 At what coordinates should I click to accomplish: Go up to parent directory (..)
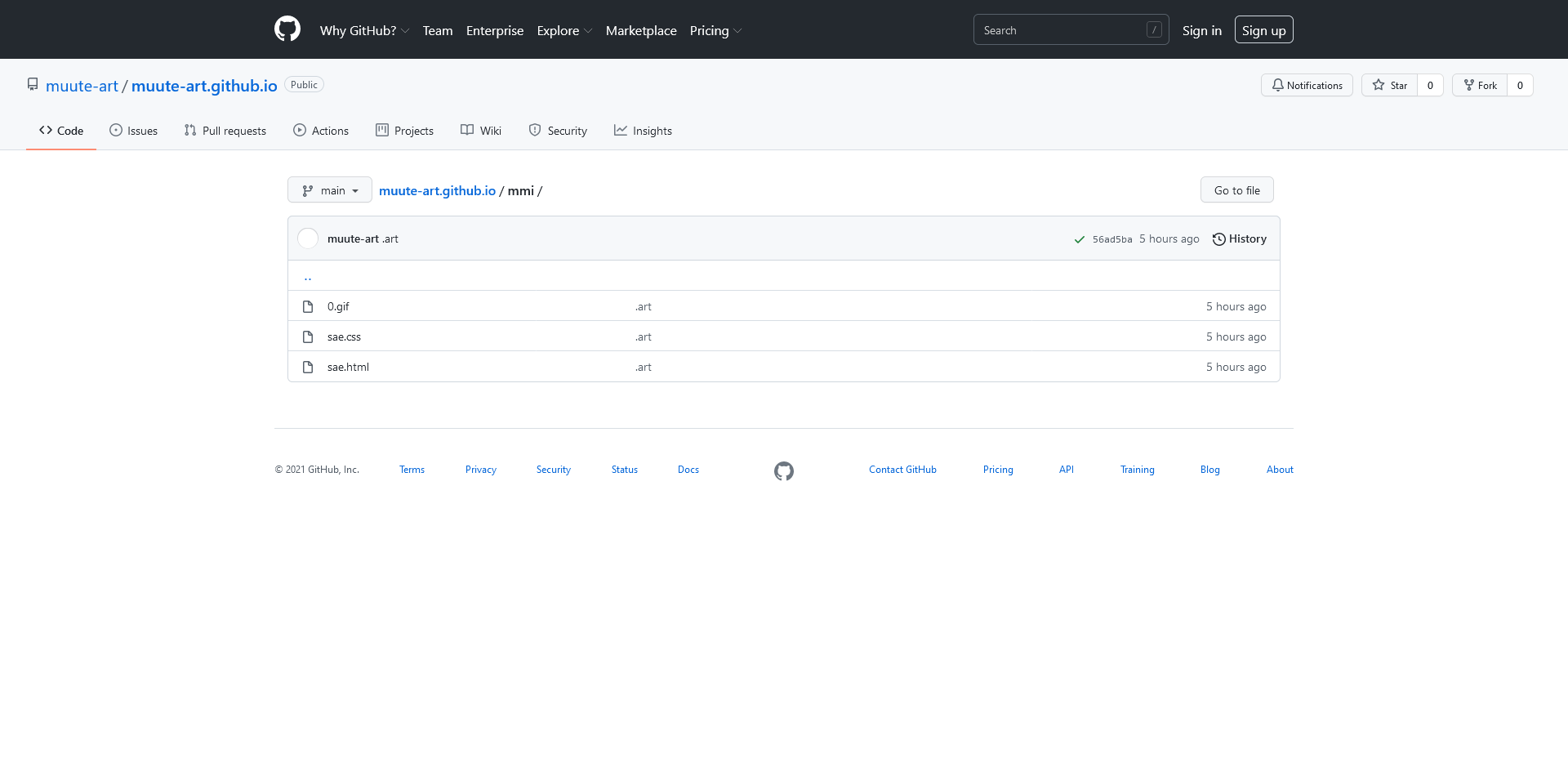point(308,277)
